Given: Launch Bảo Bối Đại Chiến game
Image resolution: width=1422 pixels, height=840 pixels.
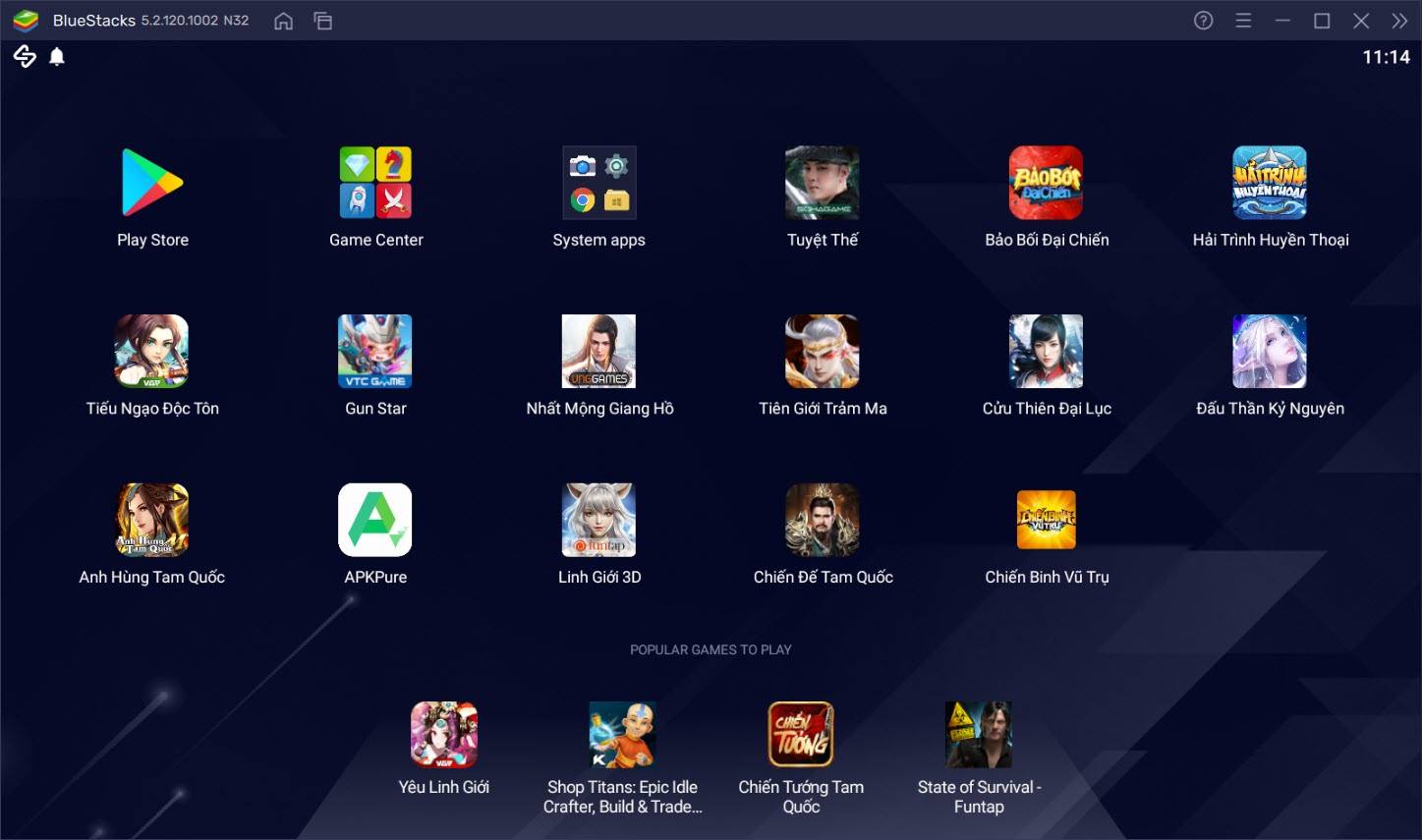Looking at the screenshot, I should click(1047, 183).
